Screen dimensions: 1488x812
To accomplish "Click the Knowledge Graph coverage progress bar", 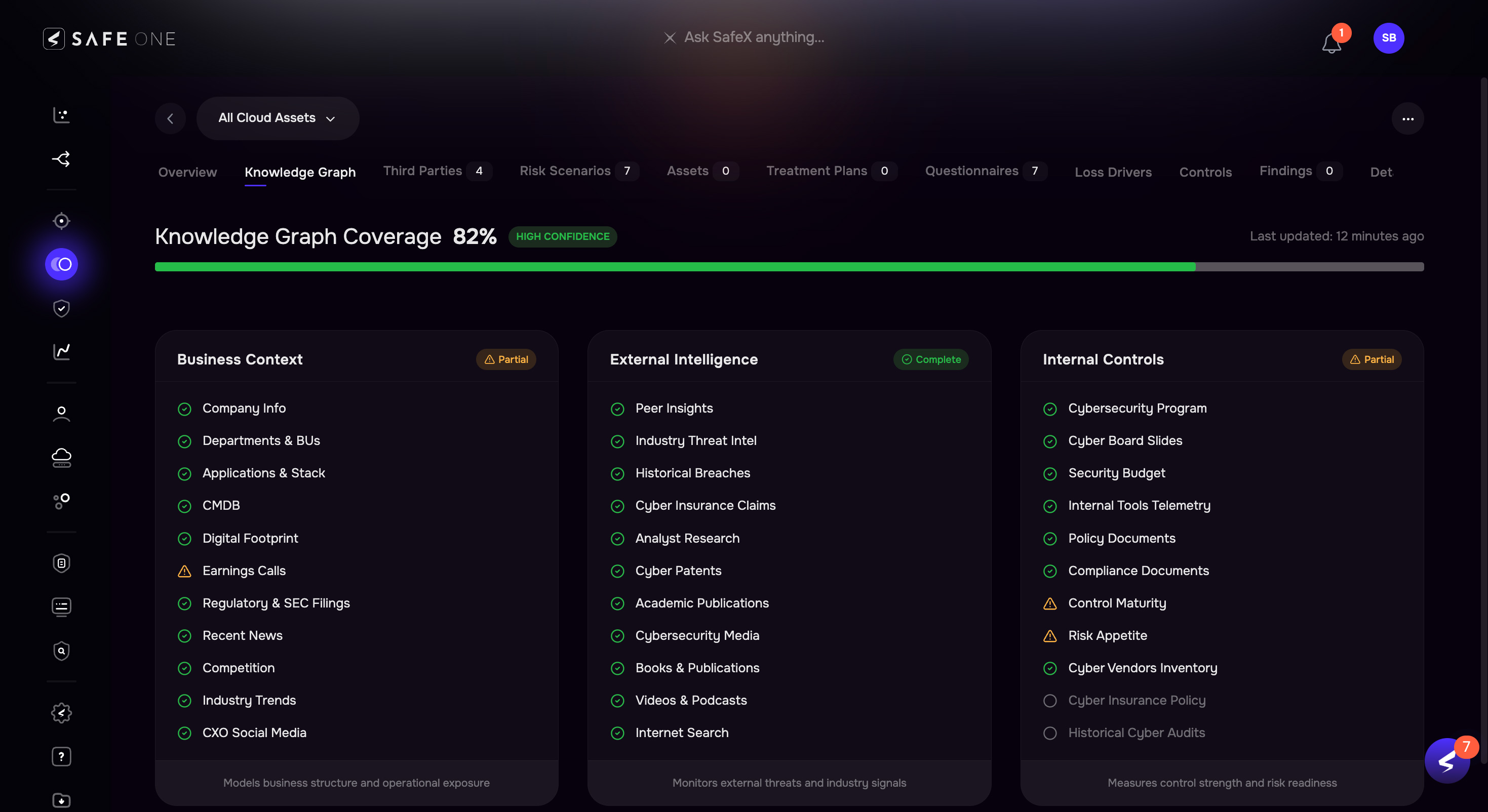I will (x=789, y=267).
